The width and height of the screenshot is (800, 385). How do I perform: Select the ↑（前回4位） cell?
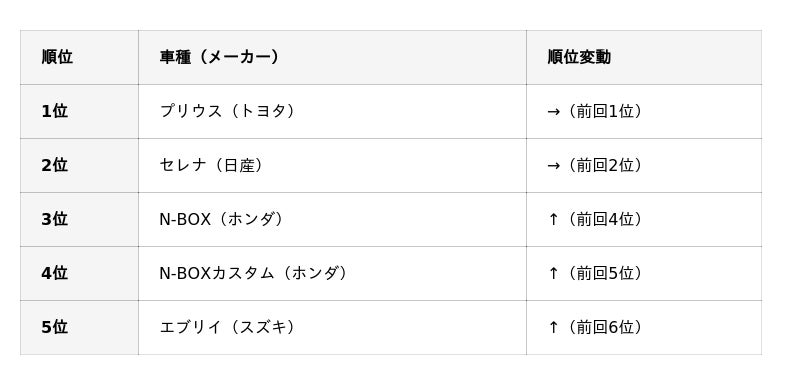644,219
